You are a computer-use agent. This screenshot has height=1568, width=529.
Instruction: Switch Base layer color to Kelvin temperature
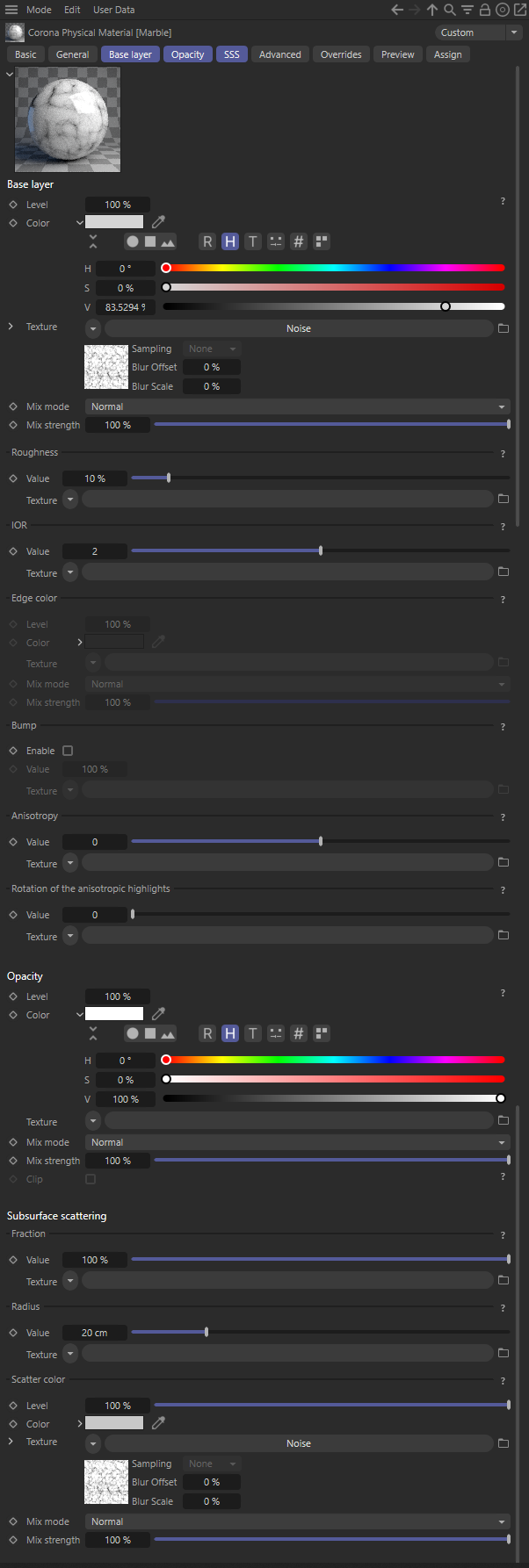click(253, 241)
